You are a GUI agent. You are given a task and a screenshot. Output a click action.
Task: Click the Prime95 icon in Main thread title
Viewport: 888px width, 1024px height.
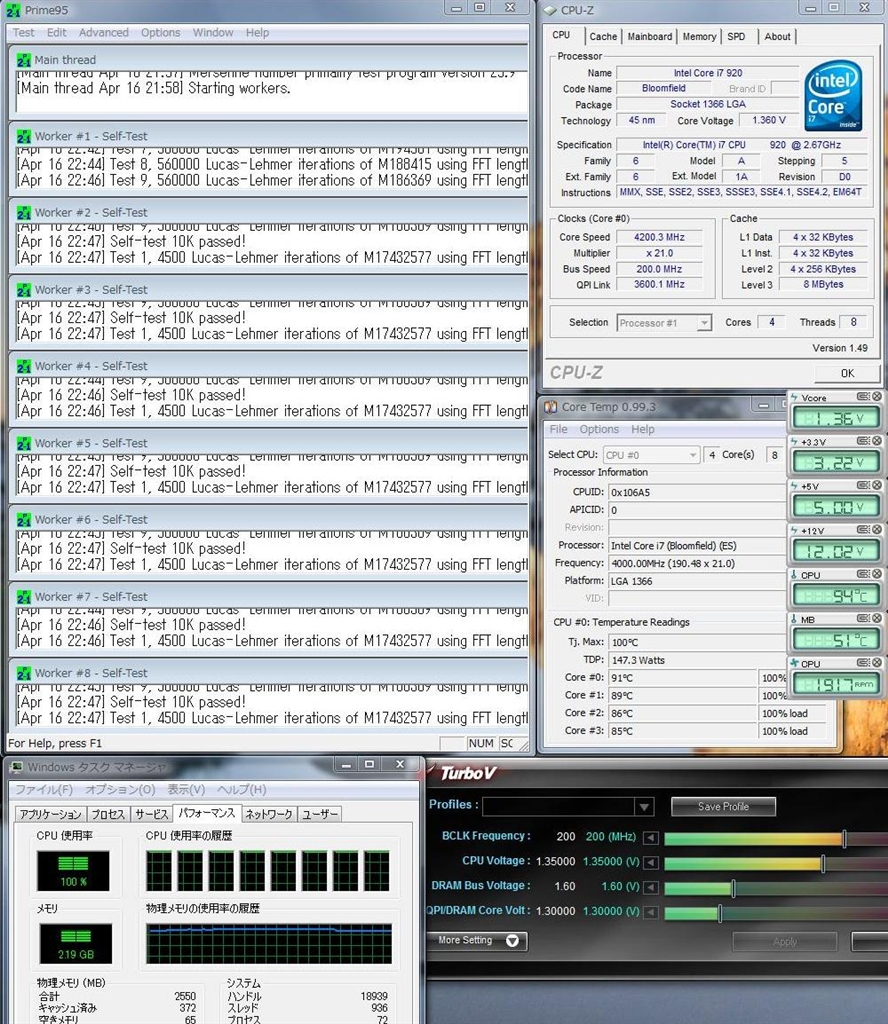[24, 60]
